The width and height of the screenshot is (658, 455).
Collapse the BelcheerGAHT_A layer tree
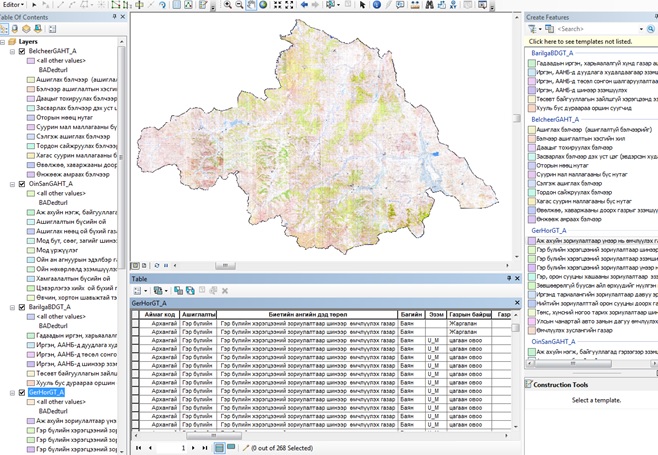point(13,52)
